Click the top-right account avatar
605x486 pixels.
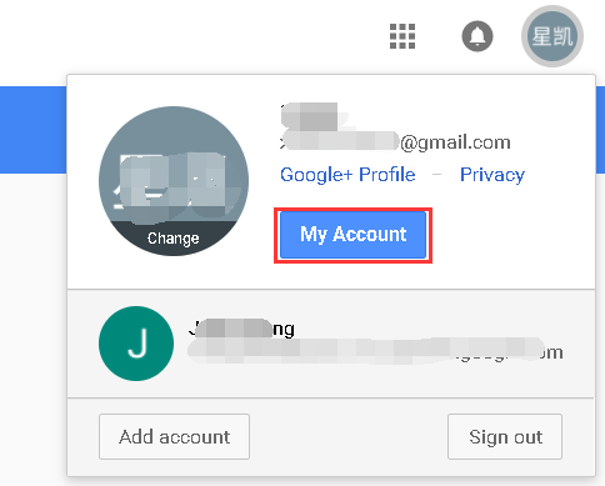pos(553,37)
